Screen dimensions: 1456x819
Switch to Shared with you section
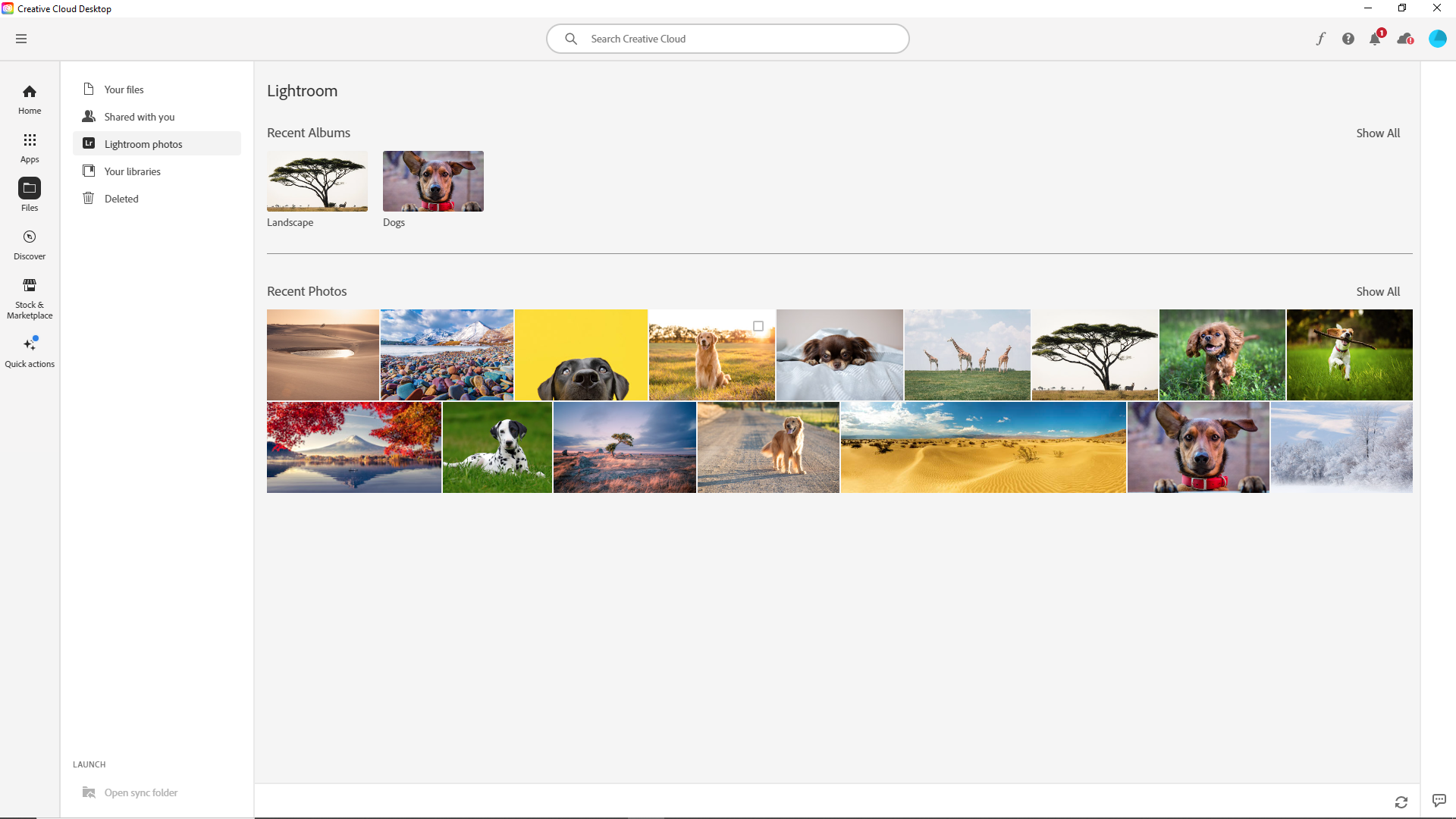tap(140, 116)
